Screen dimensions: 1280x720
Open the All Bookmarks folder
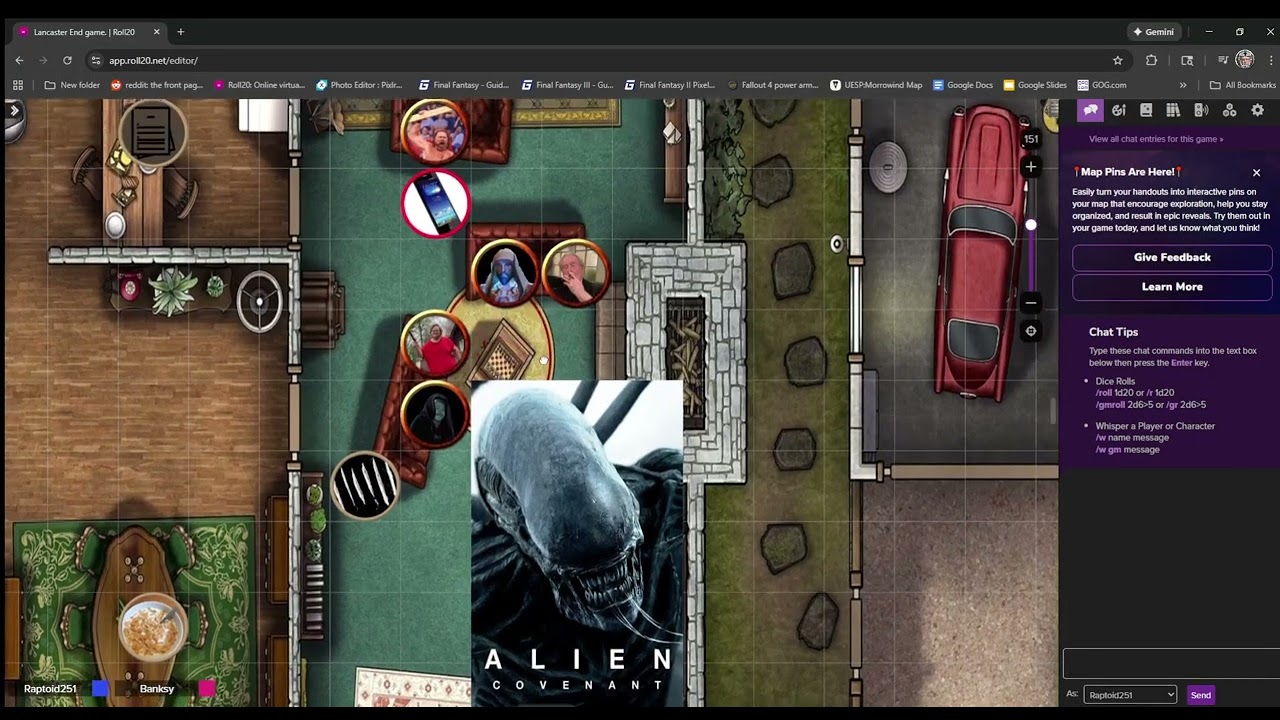click(x=1242, y=85)
